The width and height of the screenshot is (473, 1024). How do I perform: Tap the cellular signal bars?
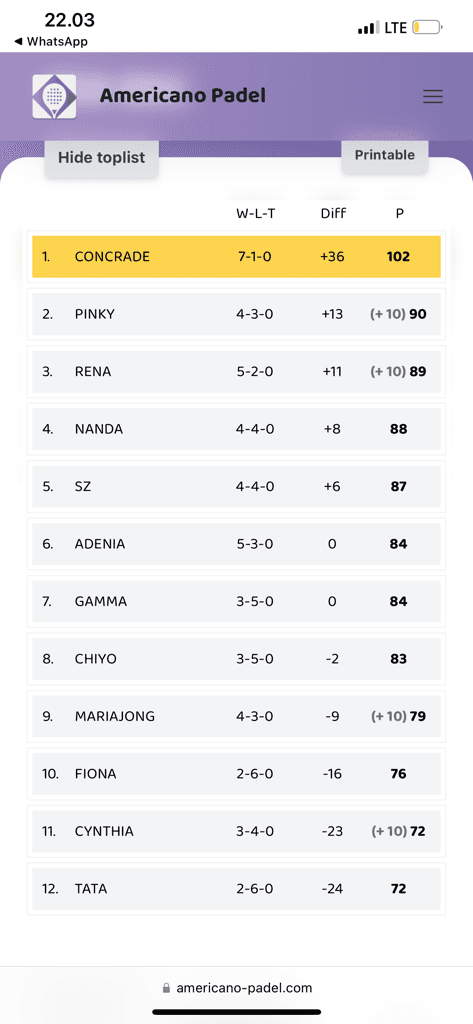(x=368, y=27)
